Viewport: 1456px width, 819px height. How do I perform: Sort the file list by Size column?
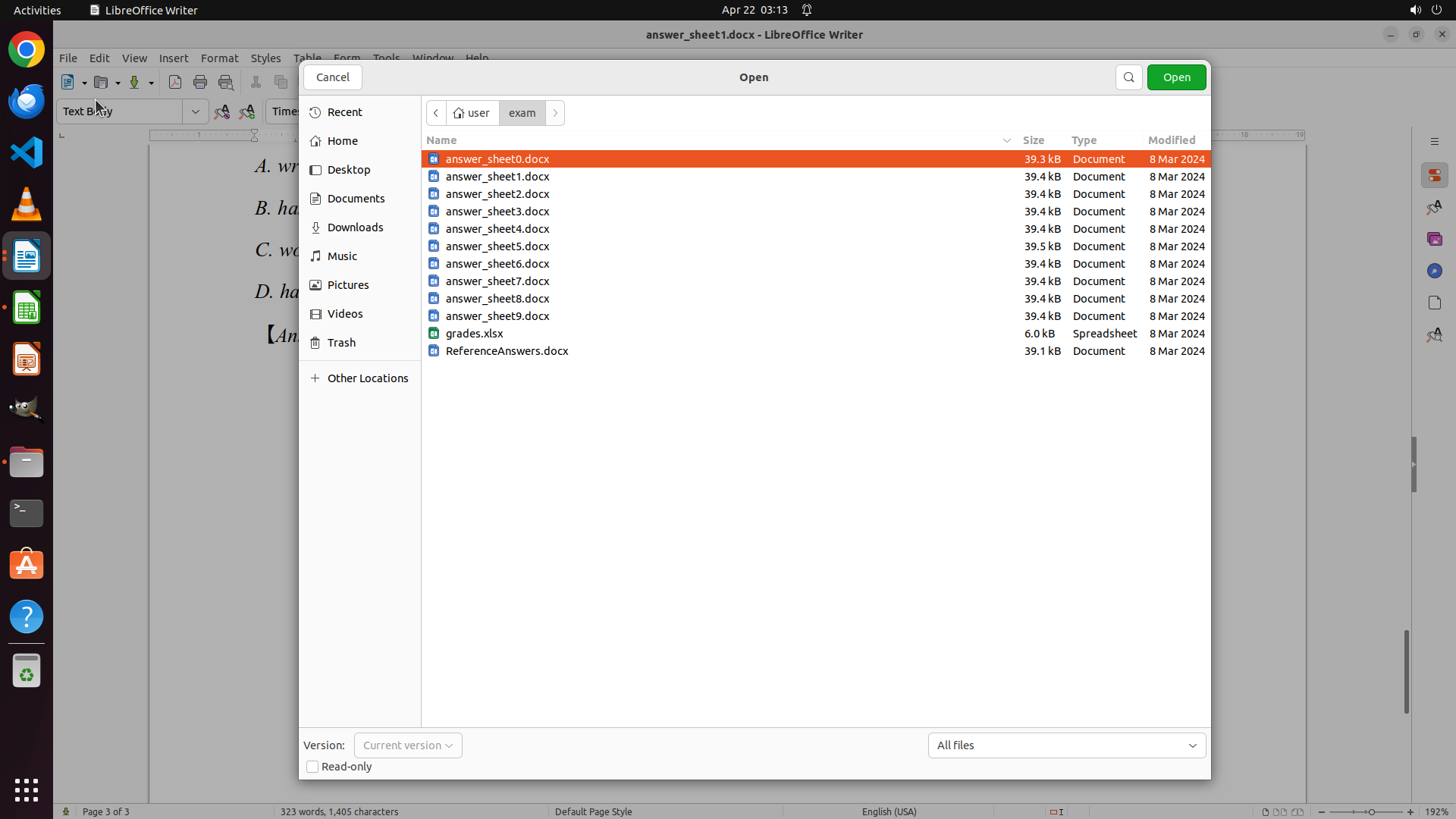coord(1033,140)
